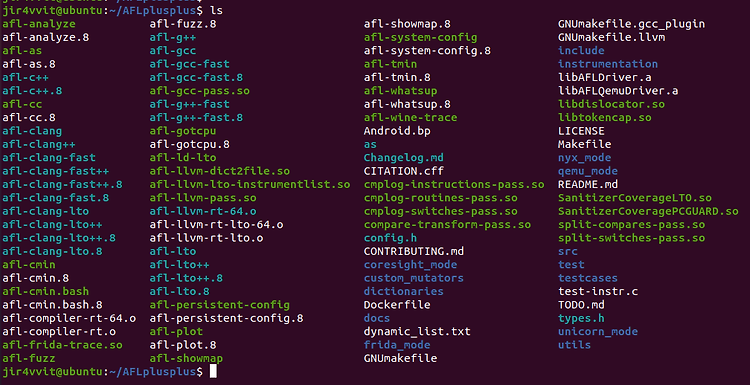Image resolution: width=750 pixels, height=385 pixels.
Task: Click the unicorn_mode directory name
Action: point(598,332)
